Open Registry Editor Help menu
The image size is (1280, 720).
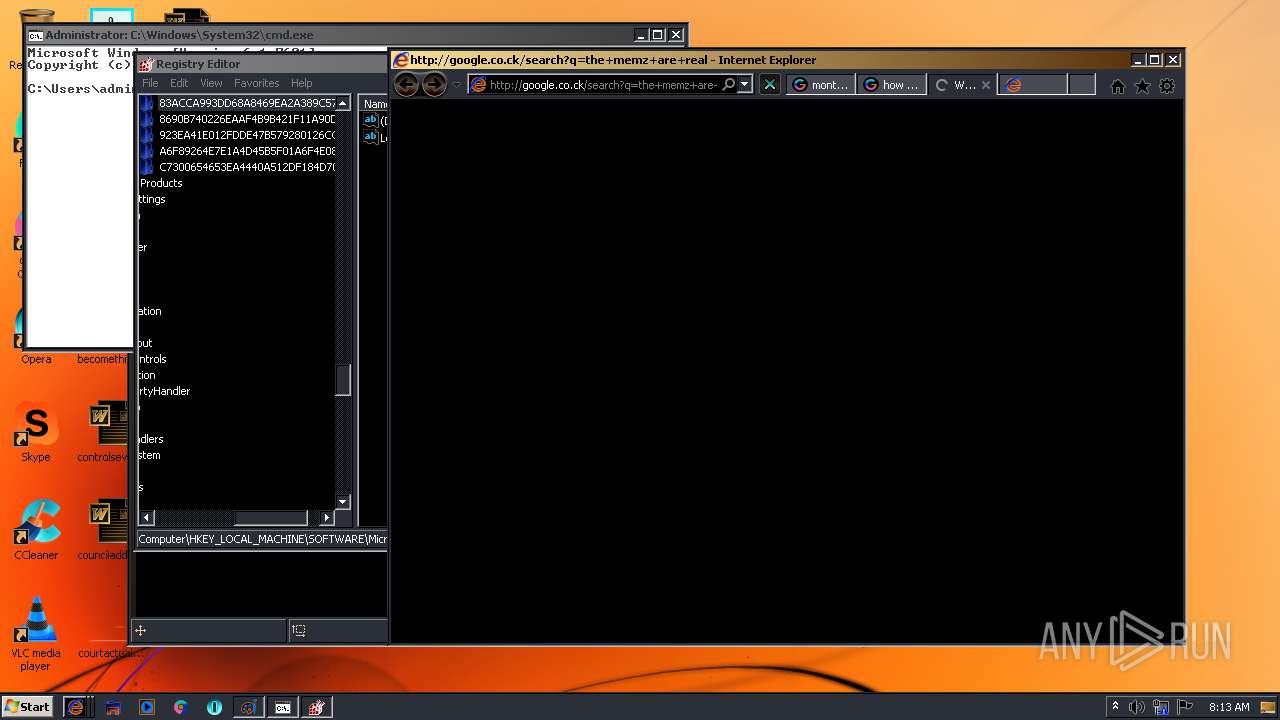[302, 83]
